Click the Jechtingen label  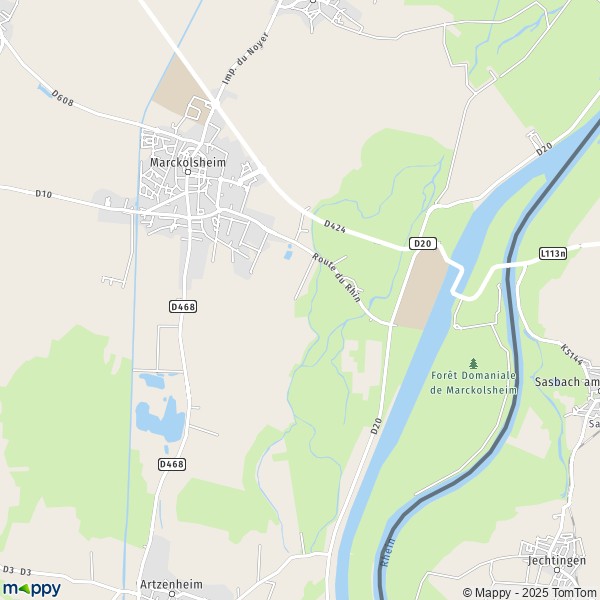(x=557, y=561)
